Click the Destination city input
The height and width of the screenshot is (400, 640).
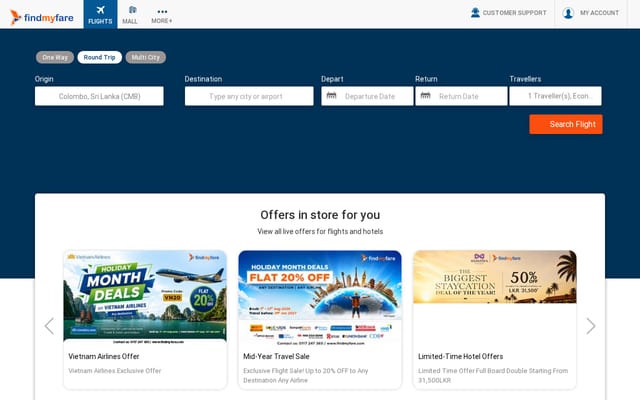coord(249,96)
